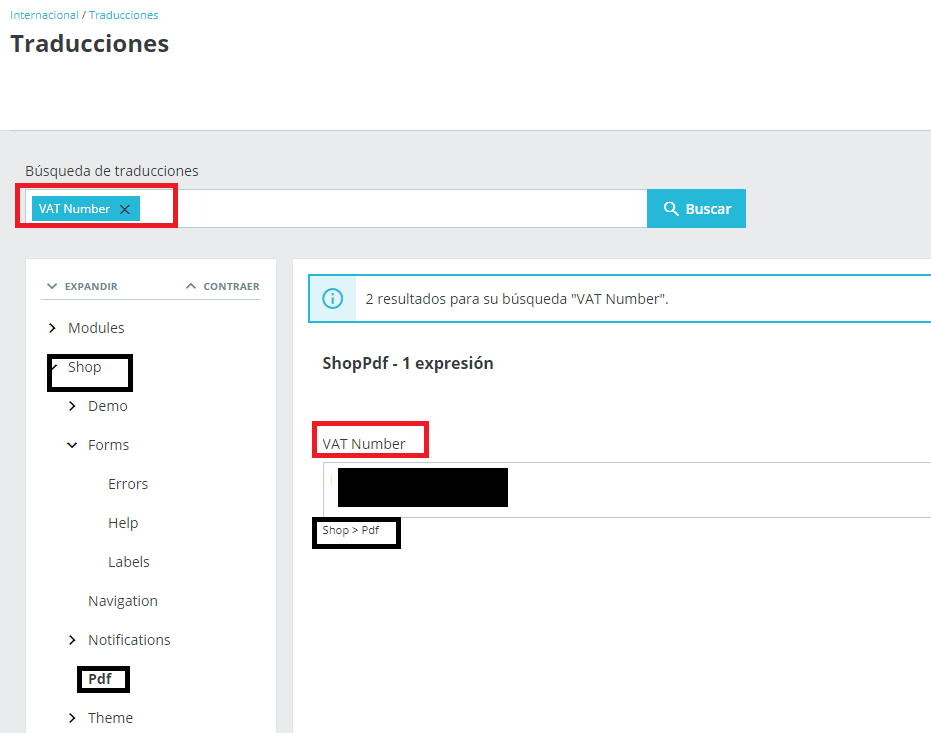Click the Shop > Pdf domain label

(x=350, y=530)
